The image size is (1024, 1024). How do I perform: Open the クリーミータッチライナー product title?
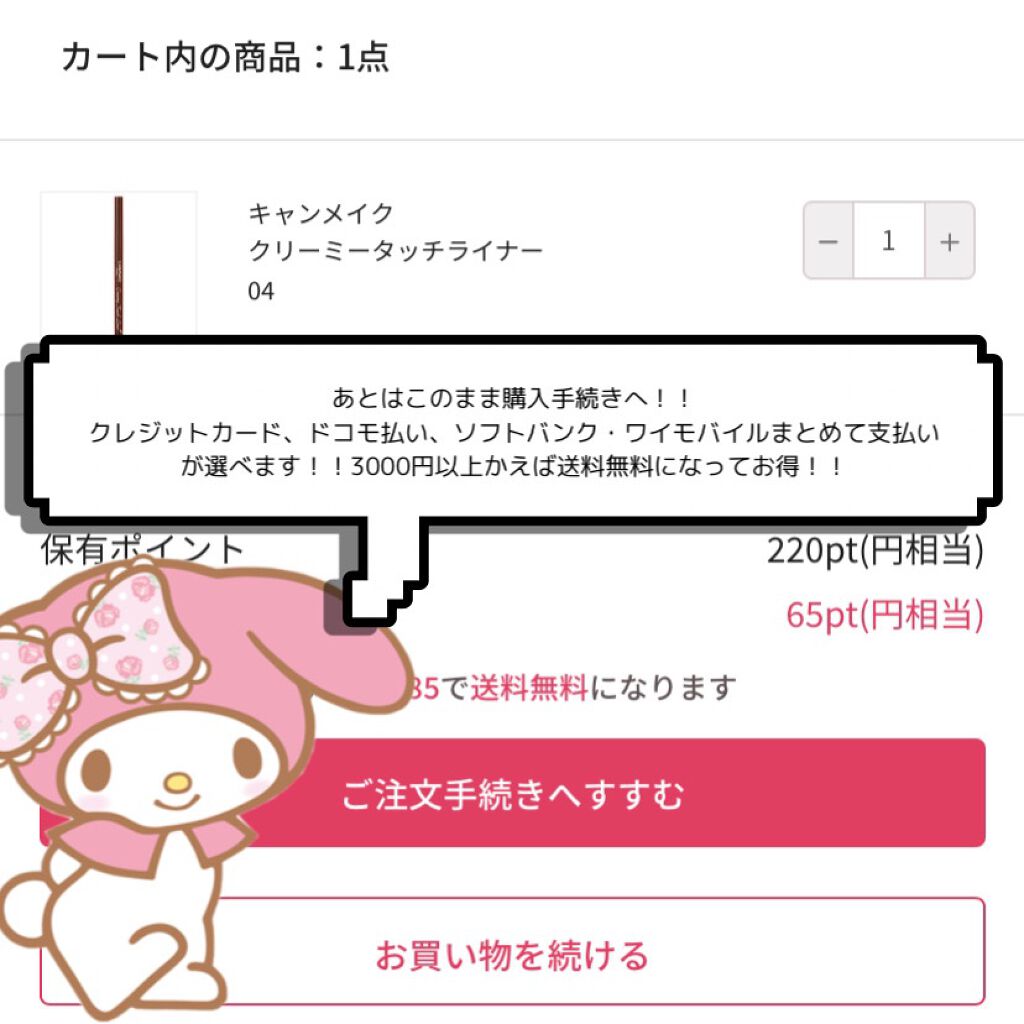tap(396, 251)
